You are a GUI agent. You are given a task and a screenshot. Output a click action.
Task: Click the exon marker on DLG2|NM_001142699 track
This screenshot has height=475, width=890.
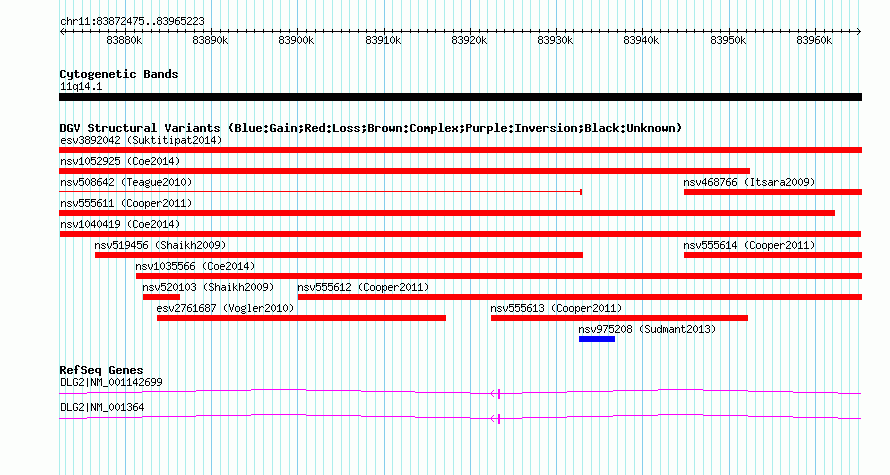click(498, 394)
